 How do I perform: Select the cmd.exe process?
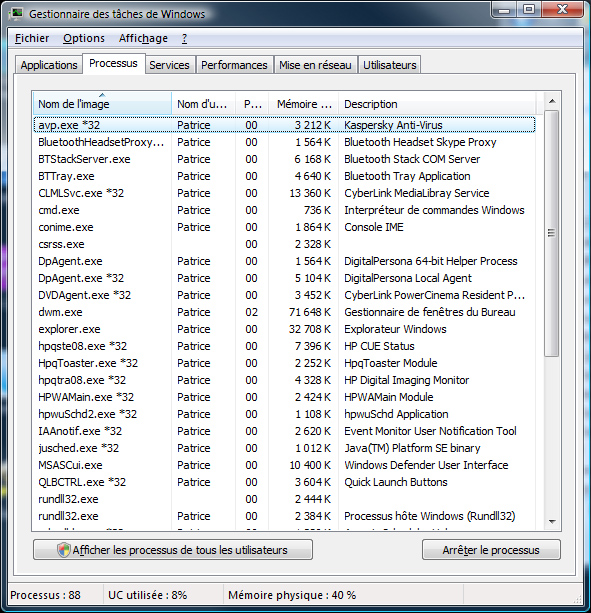tap(284, 210)
